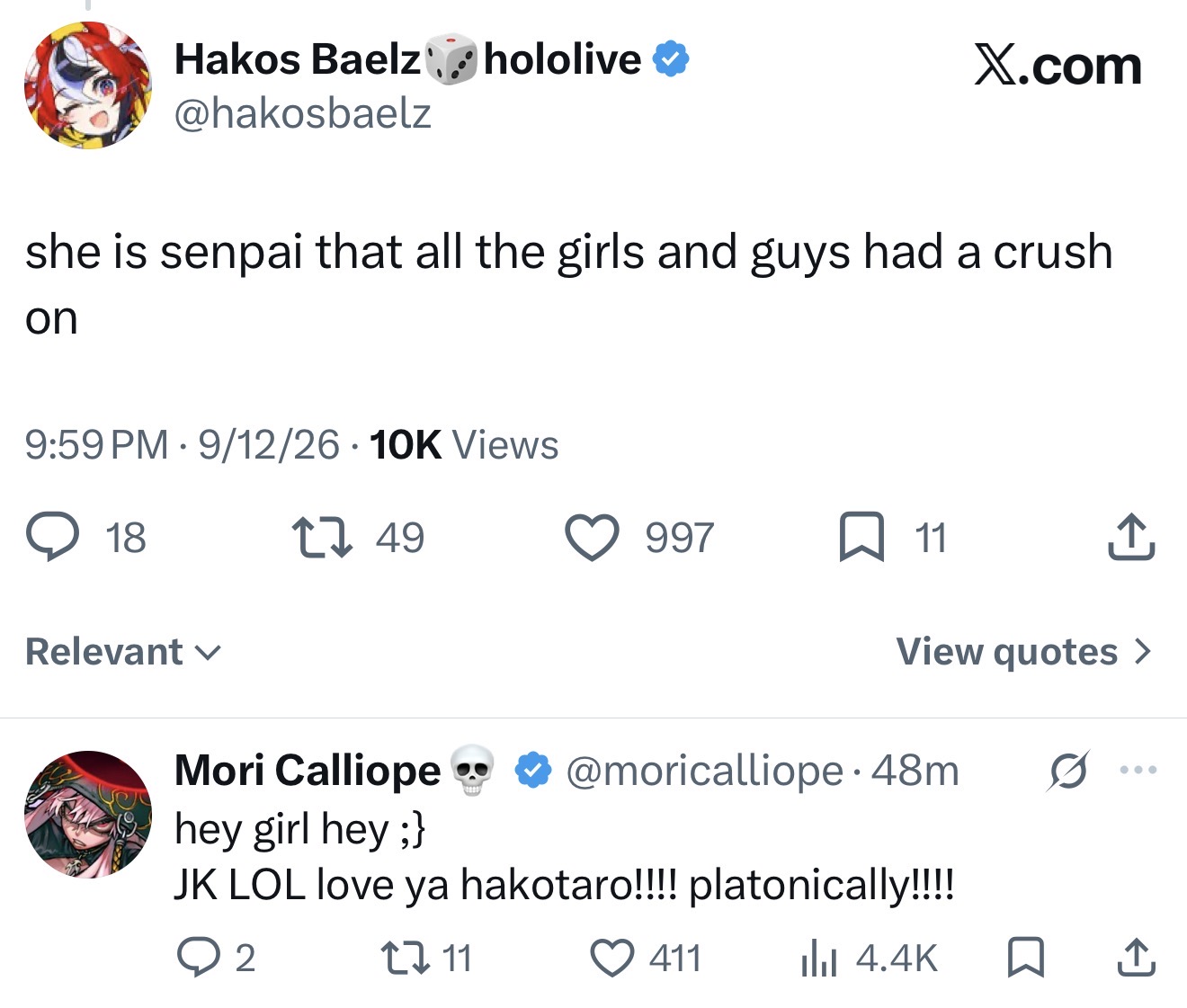Image resolution: width=1187 pixels, height=1008 pixels.
Task: Bookmark Mori Calliope's reply
Action: click(x=1026, y=958)
